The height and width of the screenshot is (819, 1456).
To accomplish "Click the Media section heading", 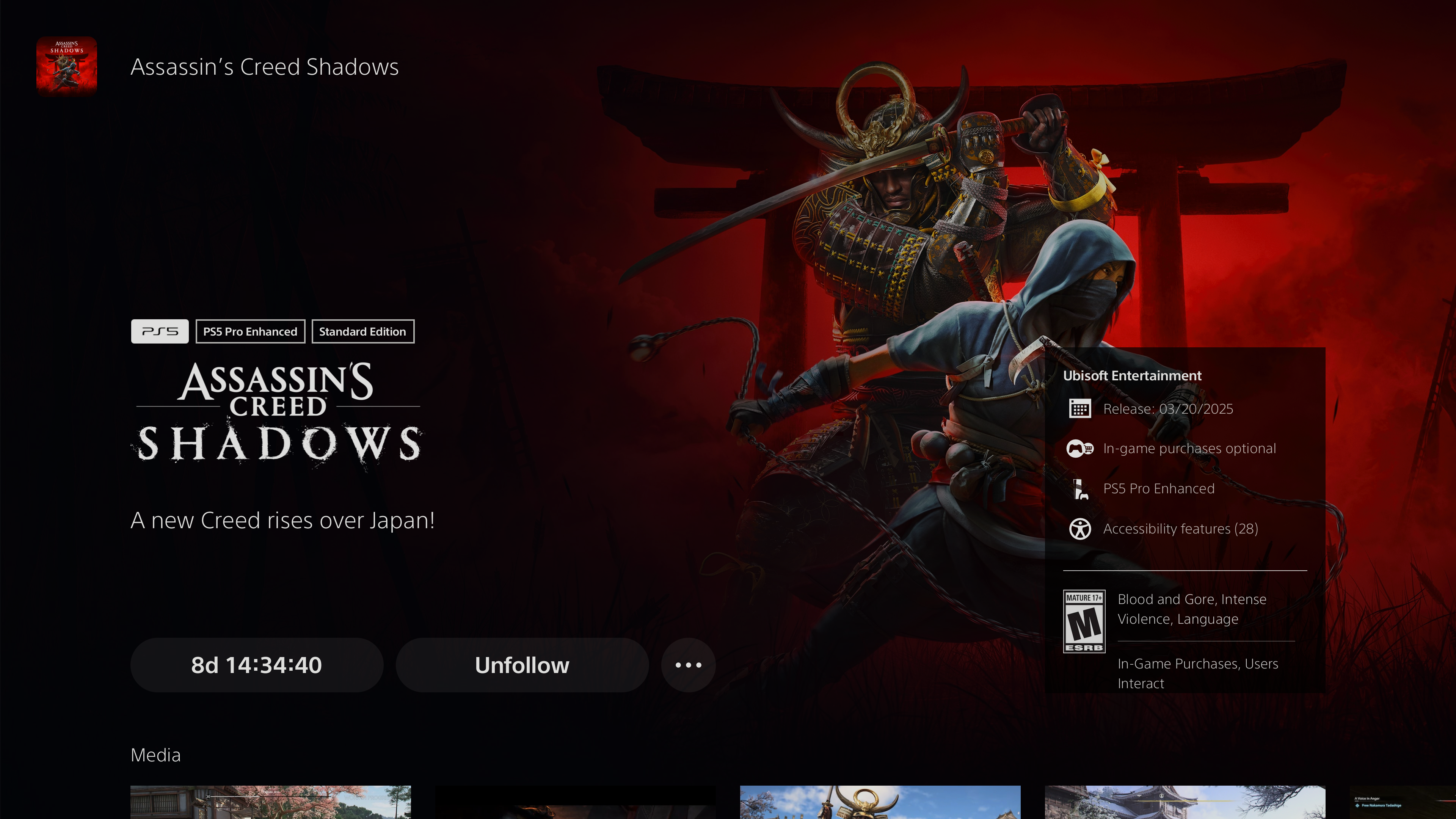I will [x=155, y=755].
